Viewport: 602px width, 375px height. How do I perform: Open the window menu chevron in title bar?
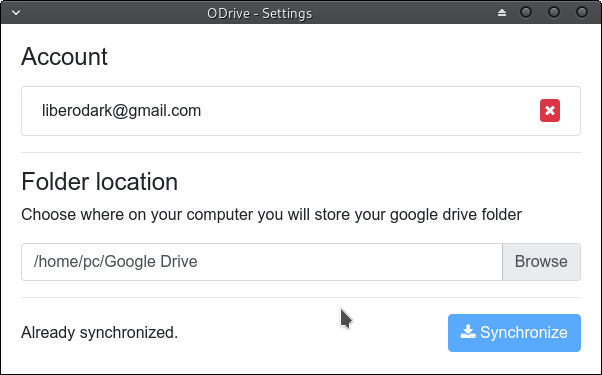pyautogui.click(x=16, y=13)
